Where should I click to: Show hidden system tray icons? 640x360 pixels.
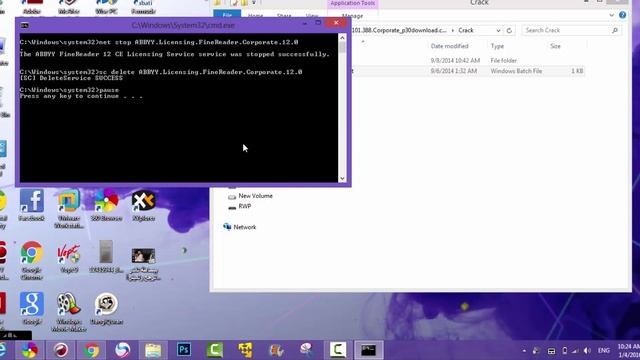tap(524, 351)
